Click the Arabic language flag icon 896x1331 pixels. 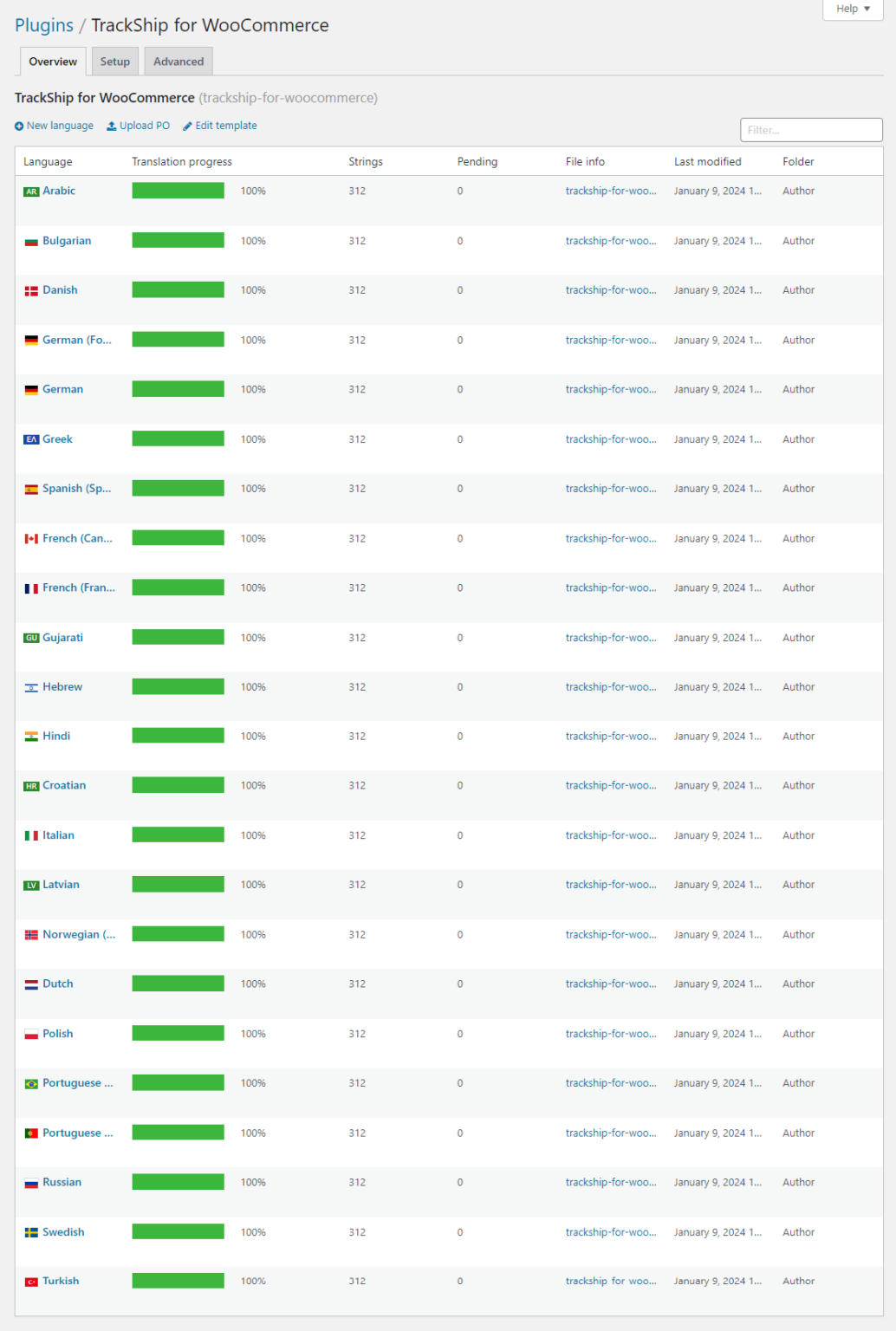tap(31, 192)
